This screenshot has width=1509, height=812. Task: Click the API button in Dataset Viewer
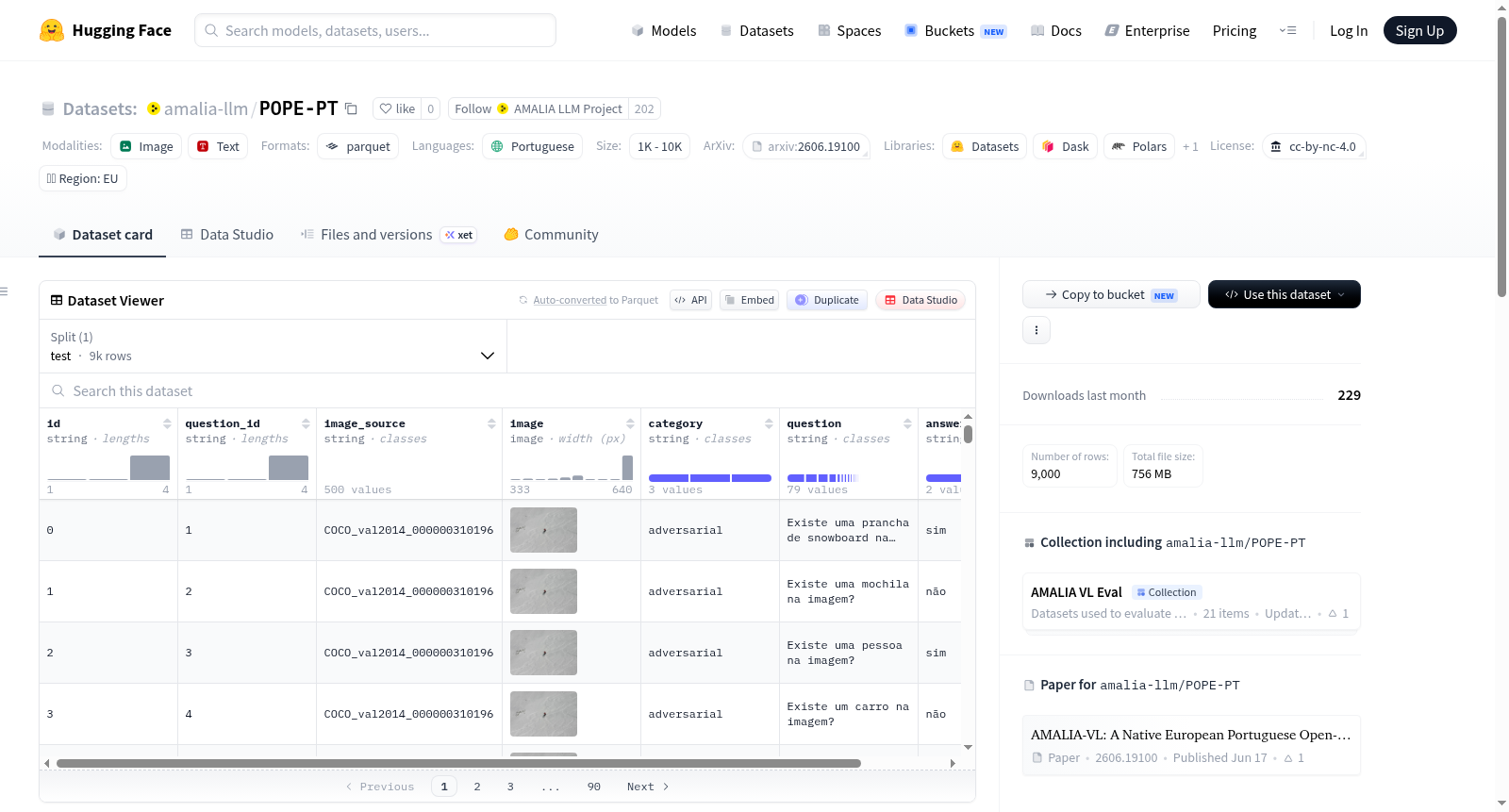click(x=691, y=300)
